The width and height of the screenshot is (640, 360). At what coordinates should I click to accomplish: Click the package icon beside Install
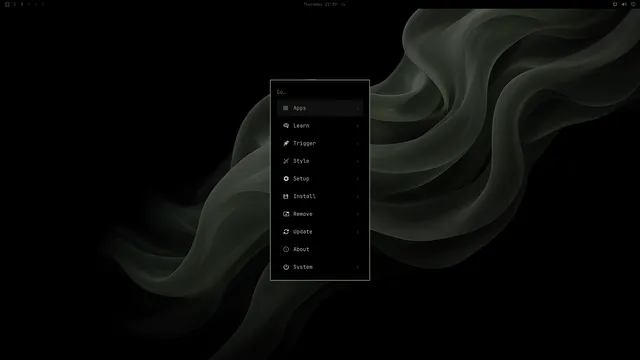[286, 196]
